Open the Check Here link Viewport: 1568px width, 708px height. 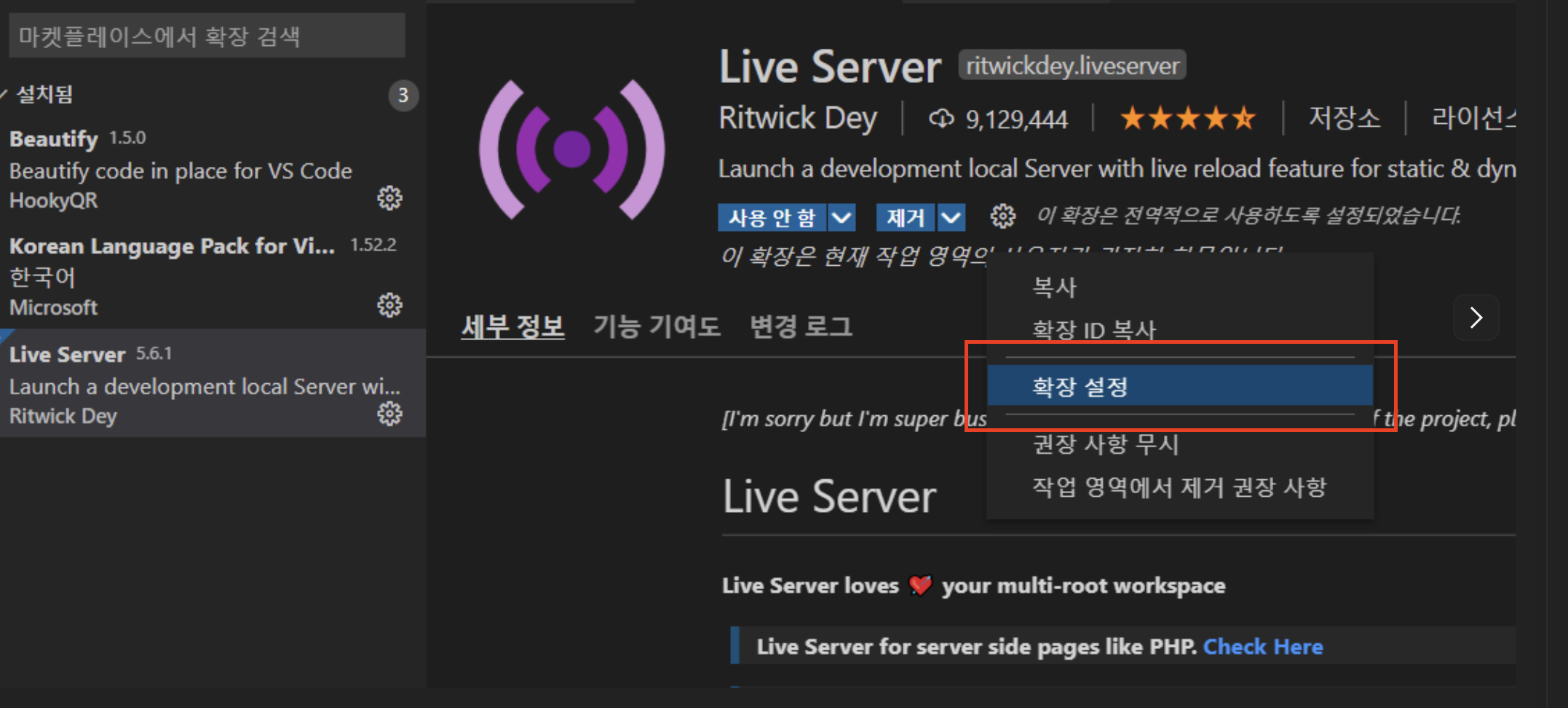(x=1263, y=647)
